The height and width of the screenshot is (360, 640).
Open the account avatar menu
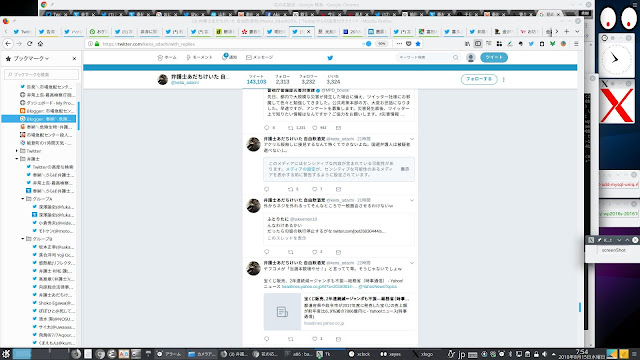pyautogui.click(x=471, y=58)
